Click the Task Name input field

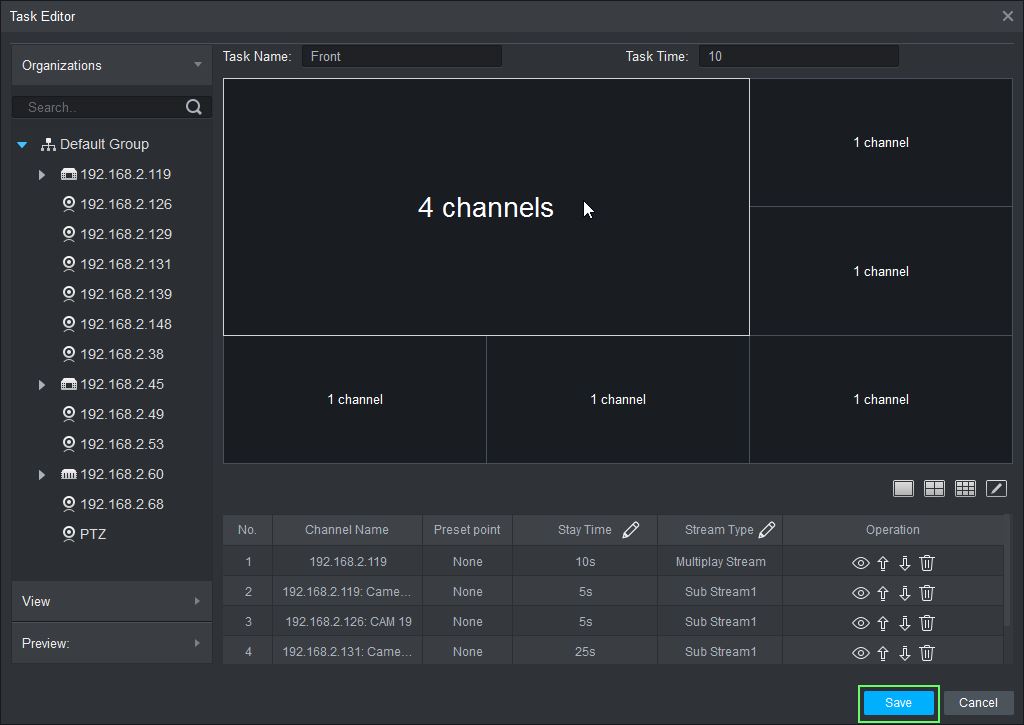click(401, 57)
